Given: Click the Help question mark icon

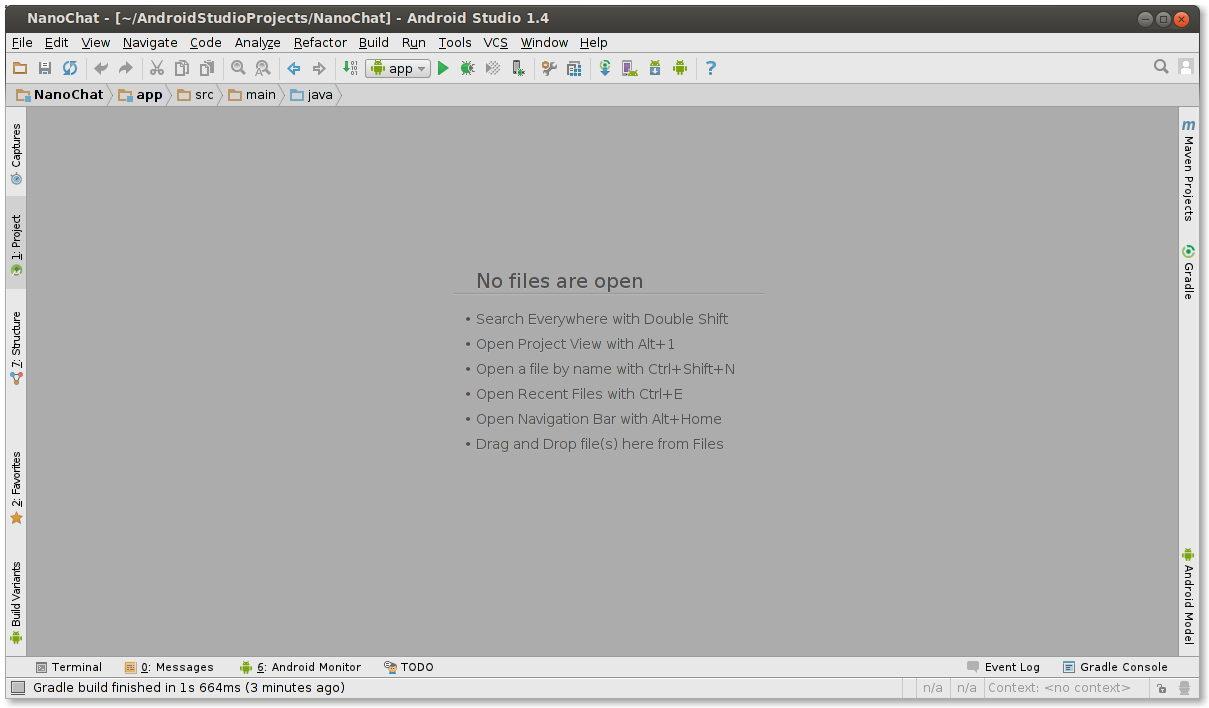Looking at the screenshot, I should [x=711, y=68].
